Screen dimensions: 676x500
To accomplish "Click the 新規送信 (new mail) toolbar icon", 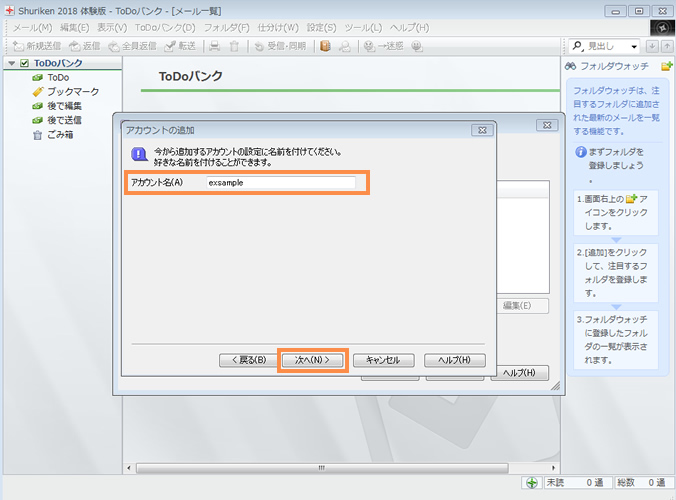I will tap(40, 46).
